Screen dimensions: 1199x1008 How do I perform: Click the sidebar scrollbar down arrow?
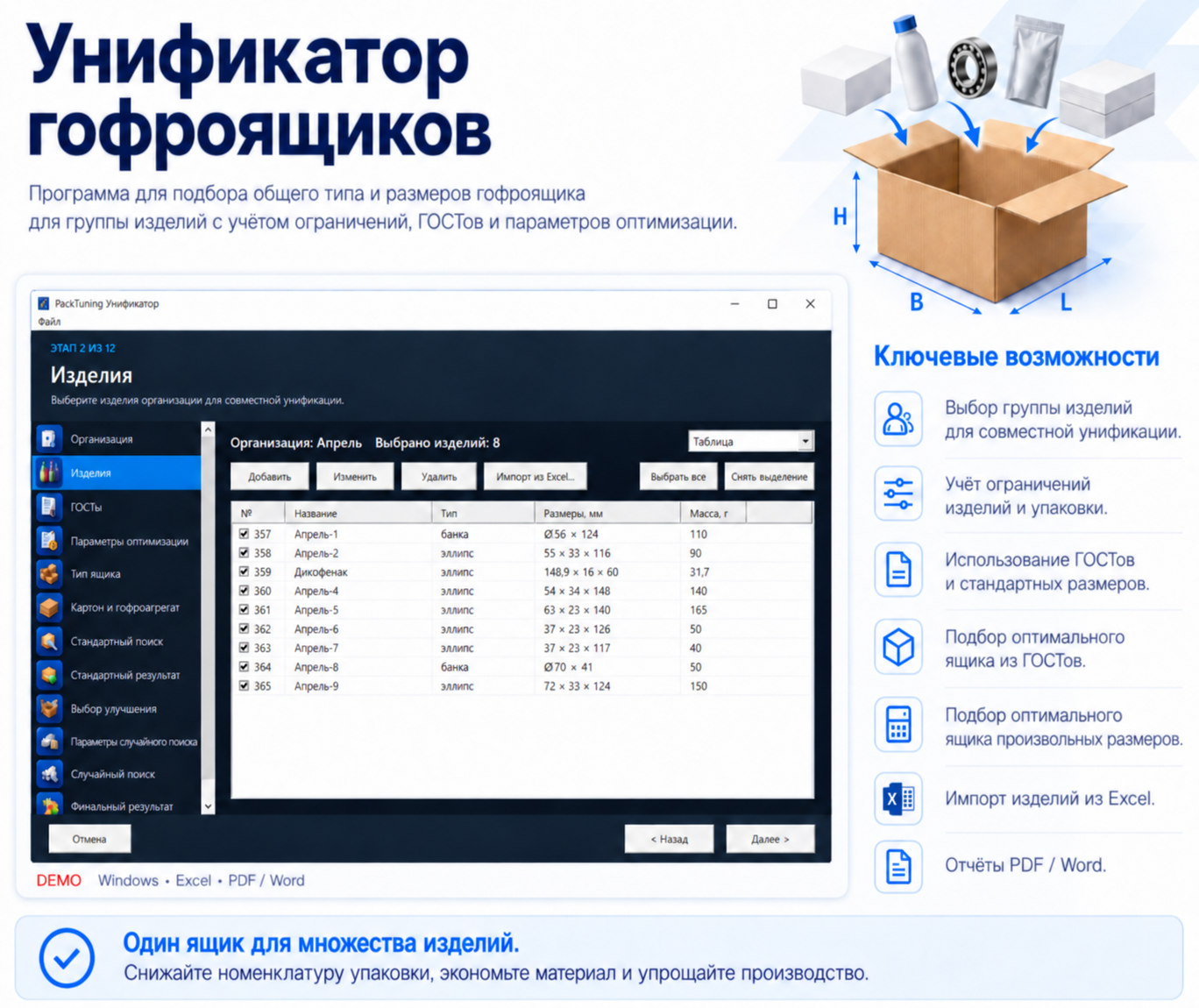[x=208, y=806]
